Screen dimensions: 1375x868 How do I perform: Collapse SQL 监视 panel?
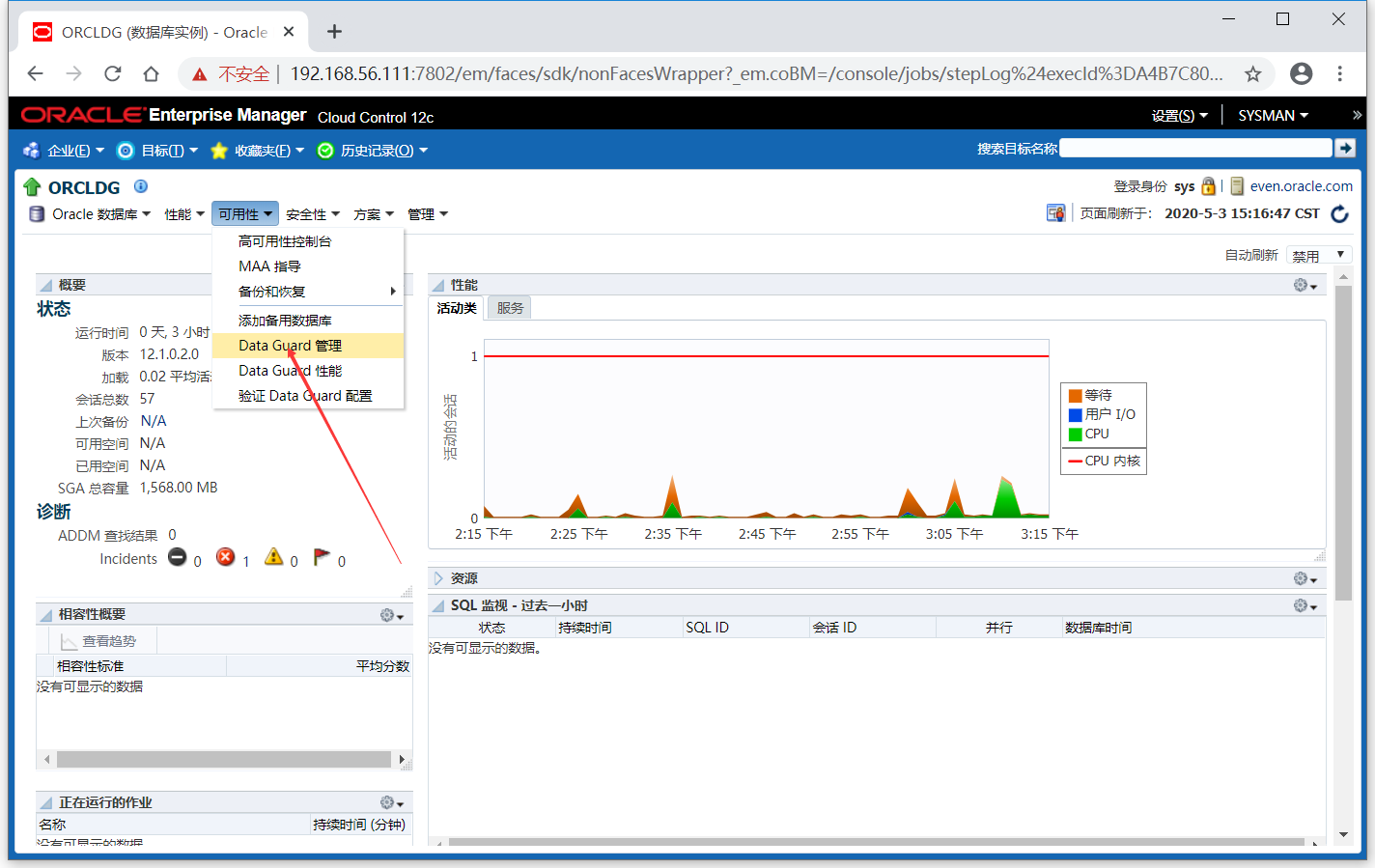[437, 605]
